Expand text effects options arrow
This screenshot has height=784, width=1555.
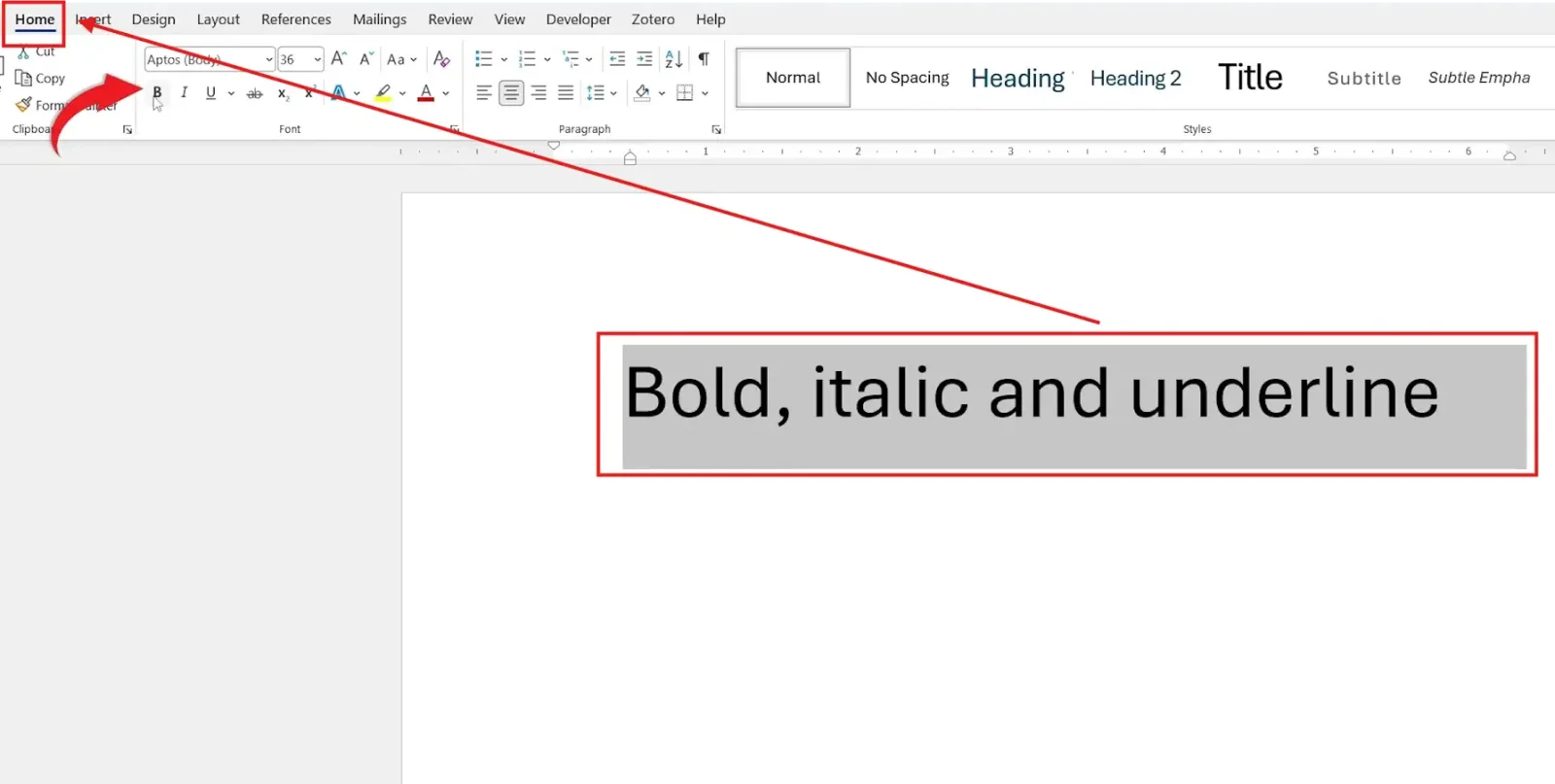click(x=357, y=93)
